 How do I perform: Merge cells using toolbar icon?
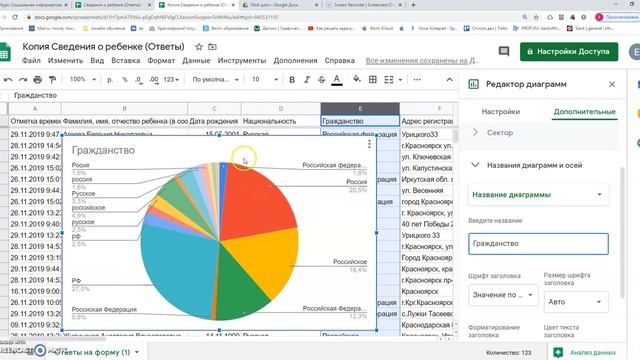tap(389, 80)
